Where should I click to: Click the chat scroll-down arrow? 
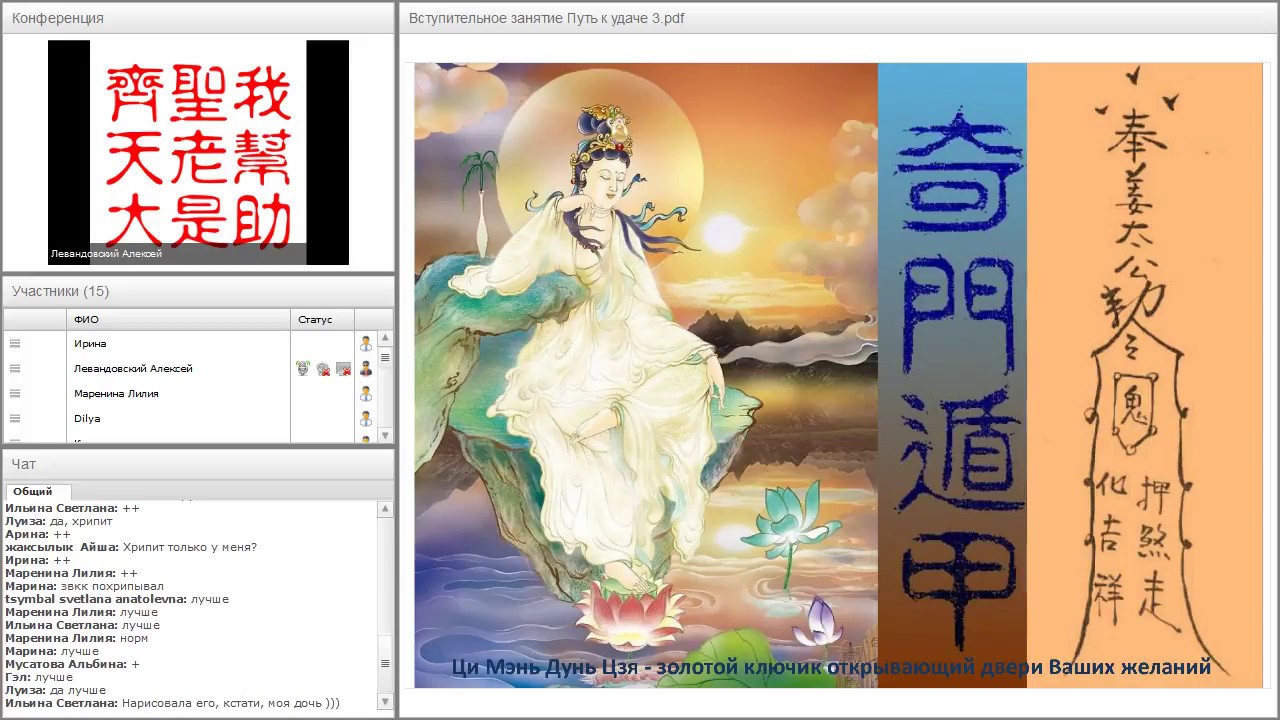click(385, 704)
